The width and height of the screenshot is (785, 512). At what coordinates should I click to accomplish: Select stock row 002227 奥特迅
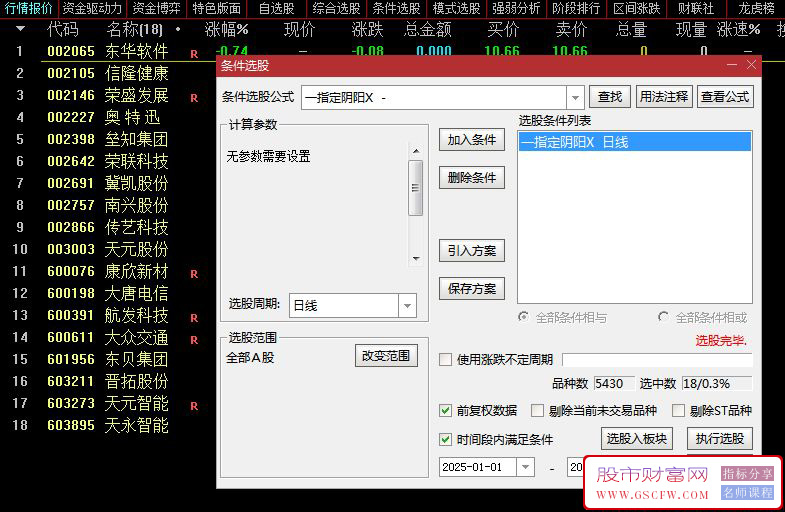[108, 118]
